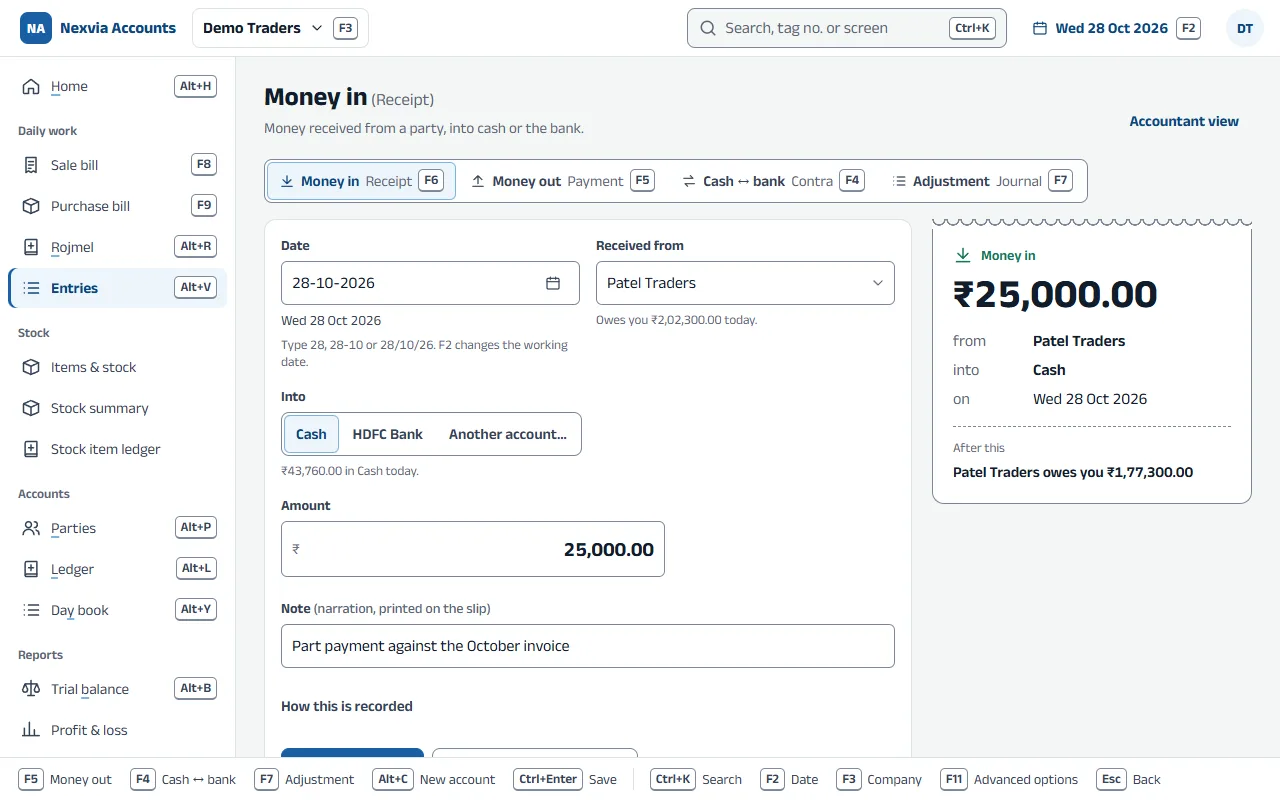Click the search magnifier icon
1280x800 pixels.
pyautogui.click(x=707, y=28)
